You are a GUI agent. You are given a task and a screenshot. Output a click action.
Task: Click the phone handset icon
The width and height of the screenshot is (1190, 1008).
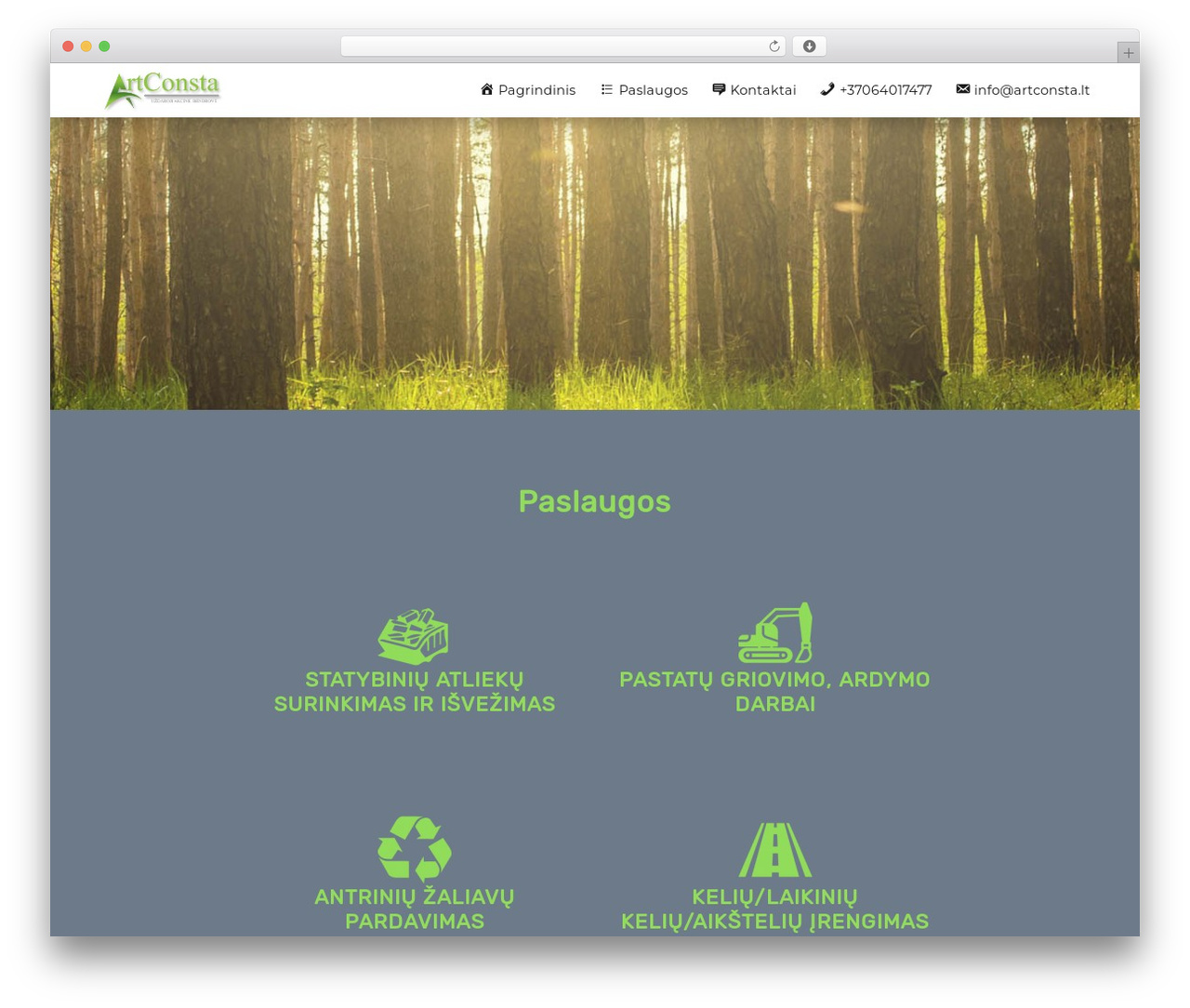[827, 89]
